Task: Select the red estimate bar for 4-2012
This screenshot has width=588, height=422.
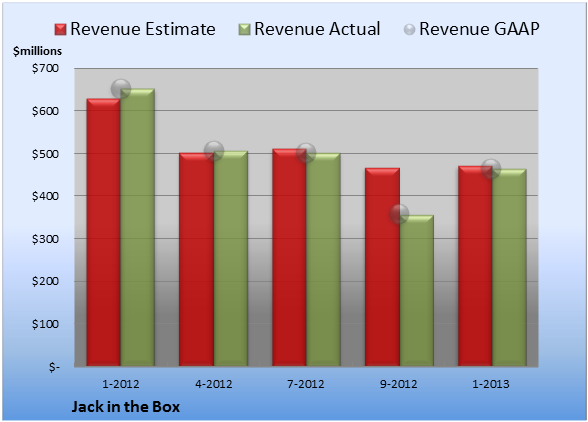Action: pyautogui.click(x=196, y=259)
